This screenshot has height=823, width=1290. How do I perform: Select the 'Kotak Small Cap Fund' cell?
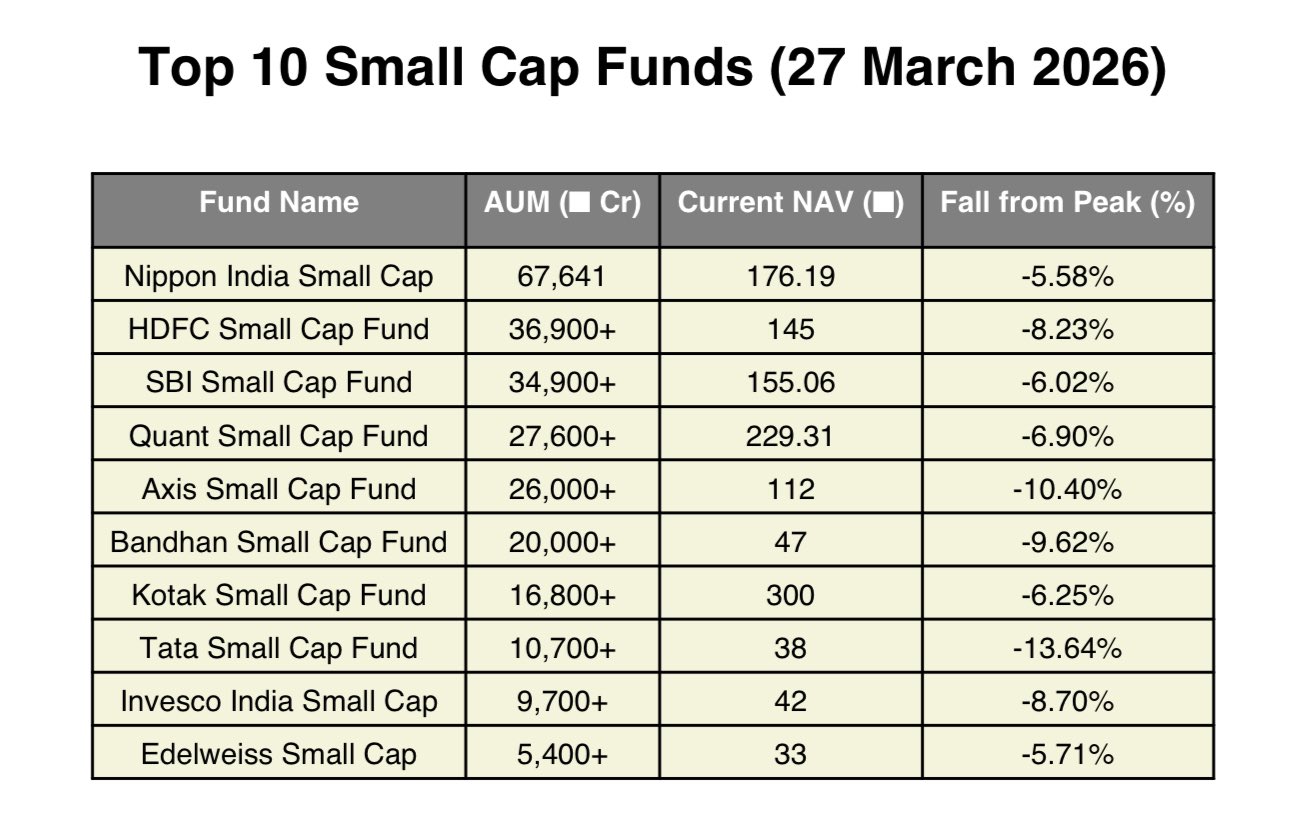point(278,595)
